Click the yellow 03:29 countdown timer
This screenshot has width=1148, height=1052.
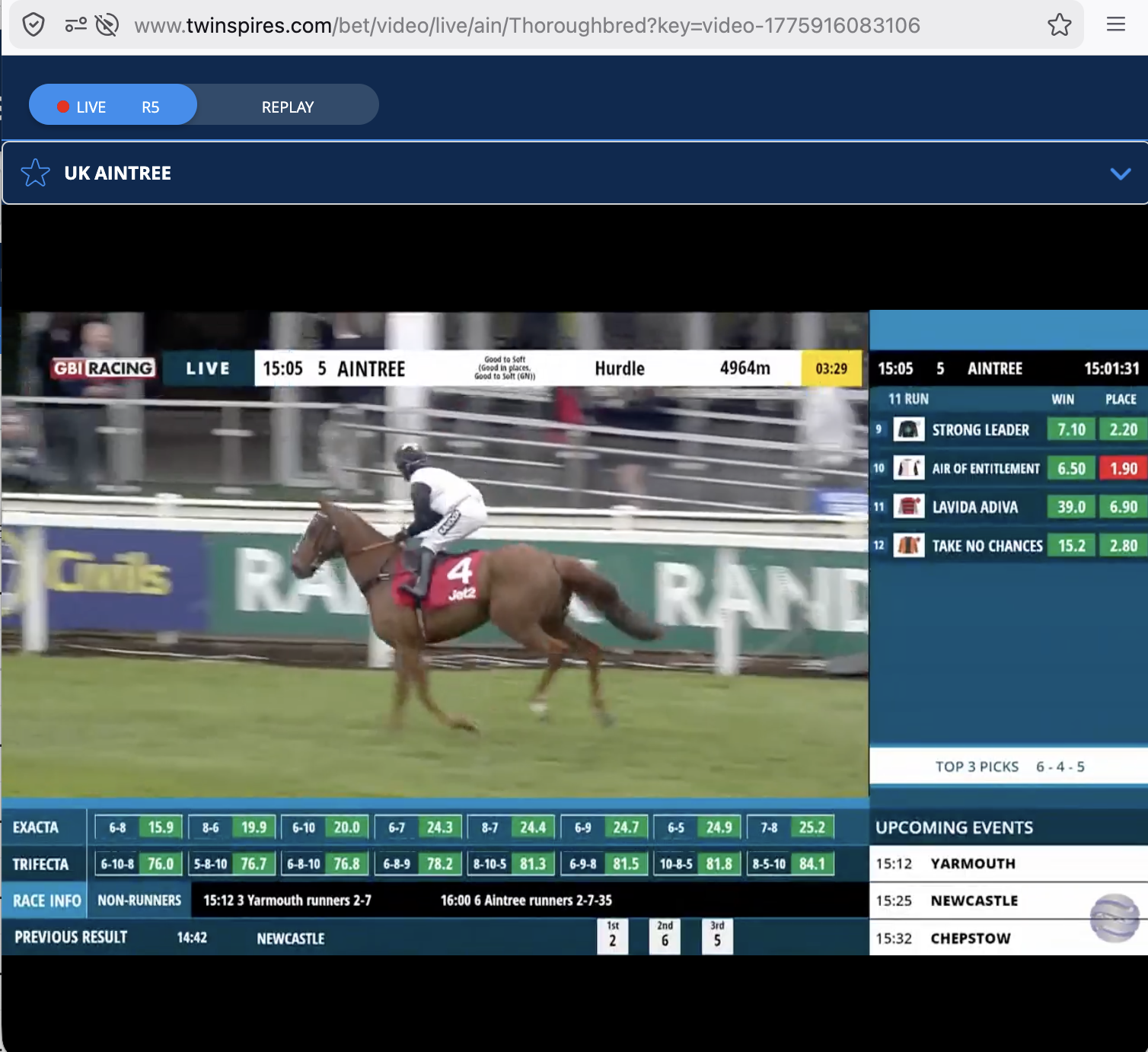(x=831, y=368)
